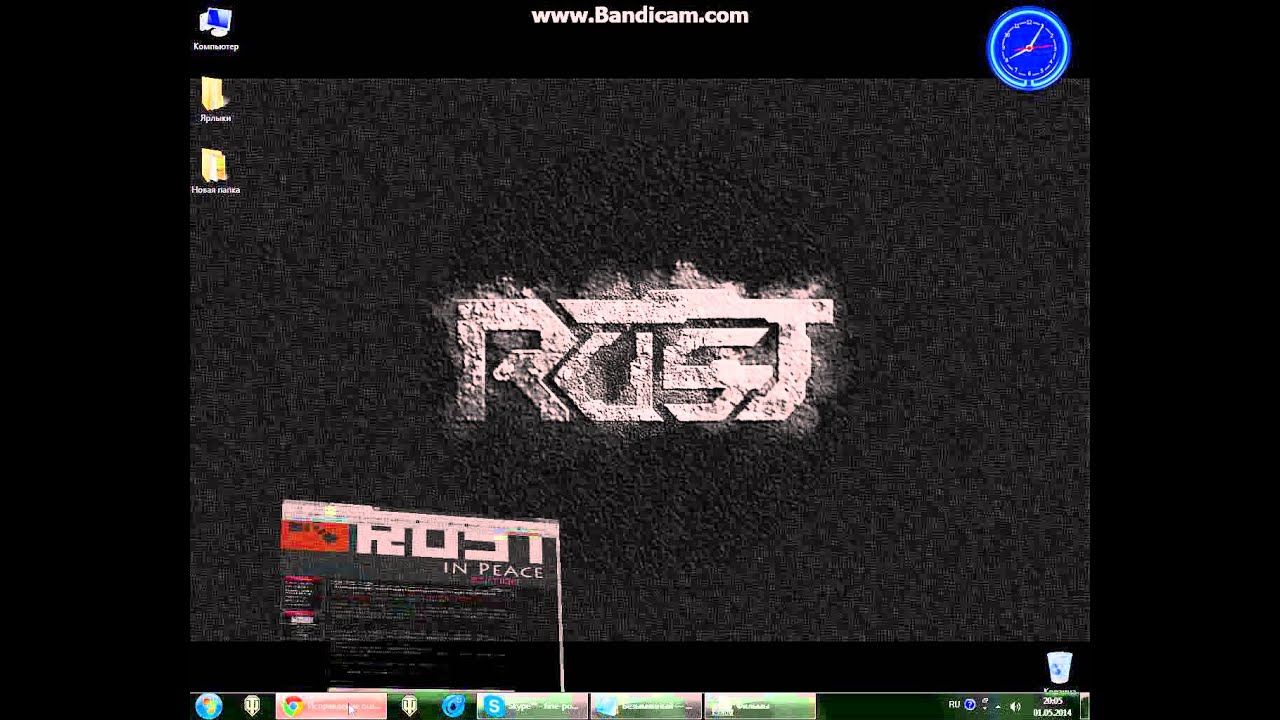
Task: Click the blue help question-mark tray icon
Action: point(970,705)
